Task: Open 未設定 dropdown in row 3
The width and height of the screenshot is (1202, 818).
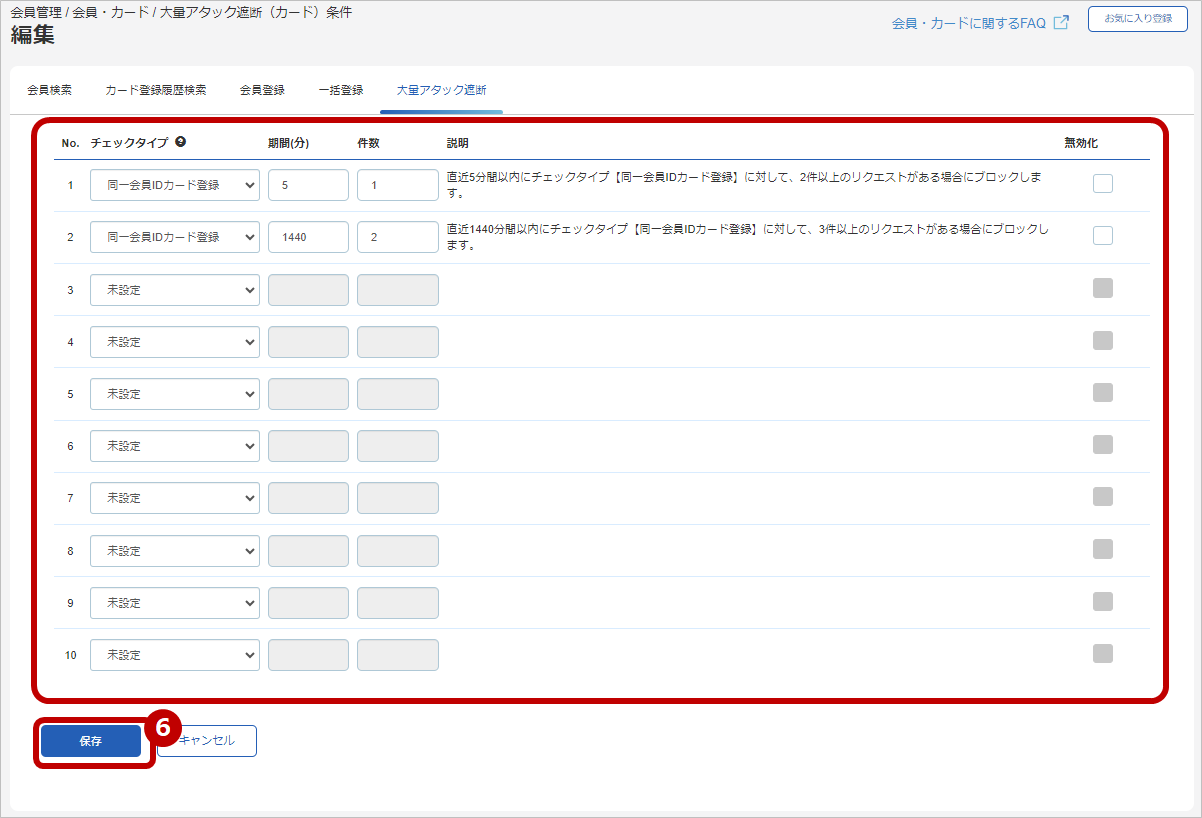Action: (175, 290)
